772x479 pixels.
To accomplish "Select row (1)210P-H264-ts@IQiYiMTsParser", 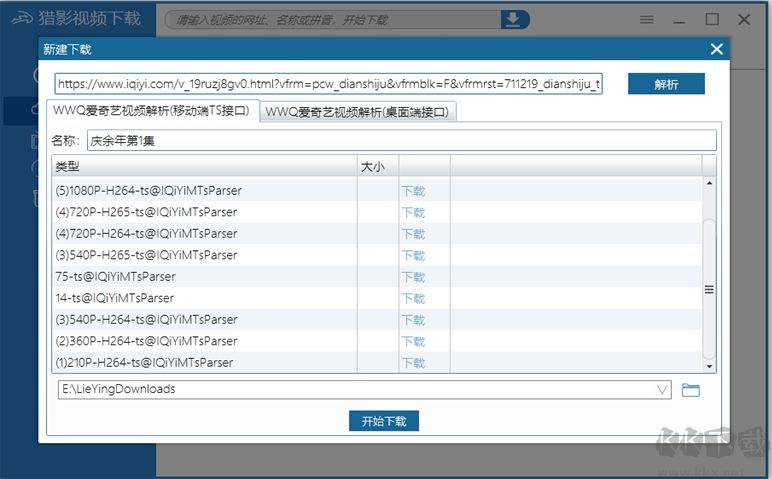I will pos(377,362).
